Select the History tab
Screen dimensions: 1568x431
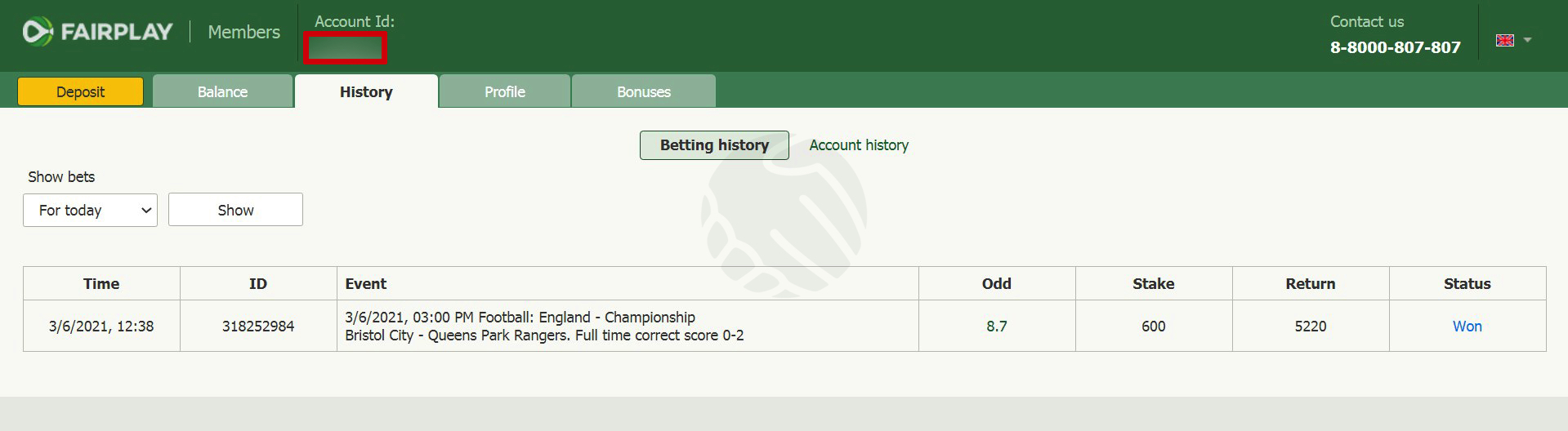tap(366, 91)
